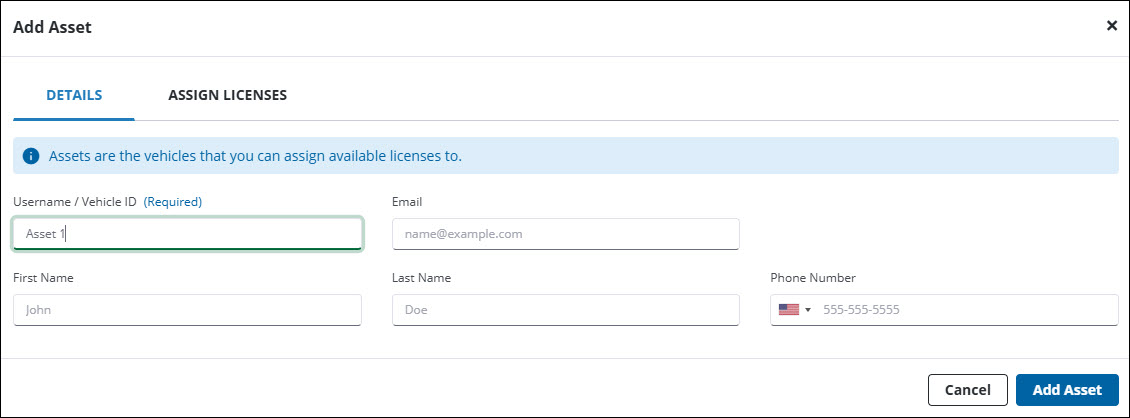This screenshot has width=1130, height=418.
Task: Close the Add Asset dialog with X
Action: 1111,26
